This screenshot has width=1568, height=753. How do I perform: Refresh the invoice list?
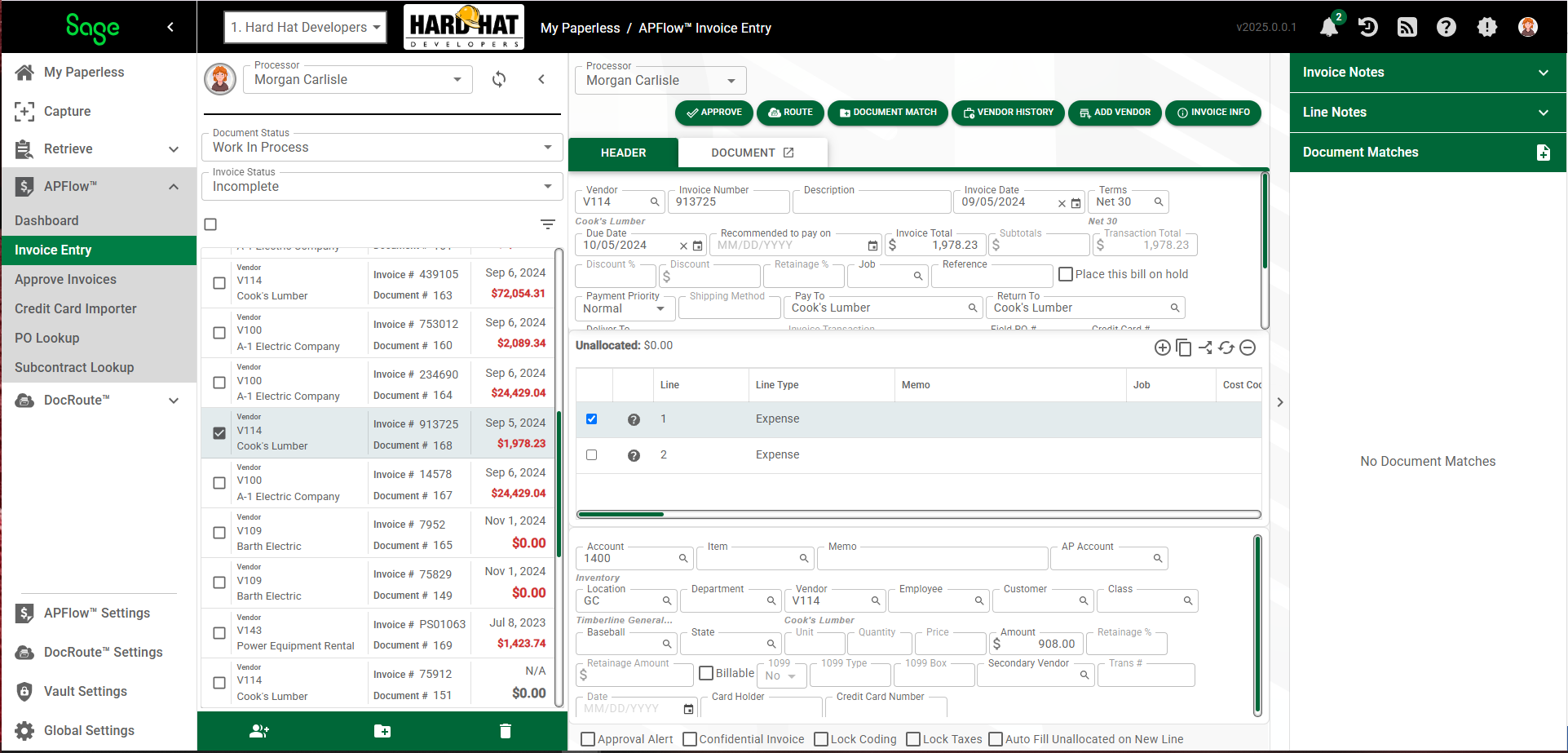(x=499, y=79)
